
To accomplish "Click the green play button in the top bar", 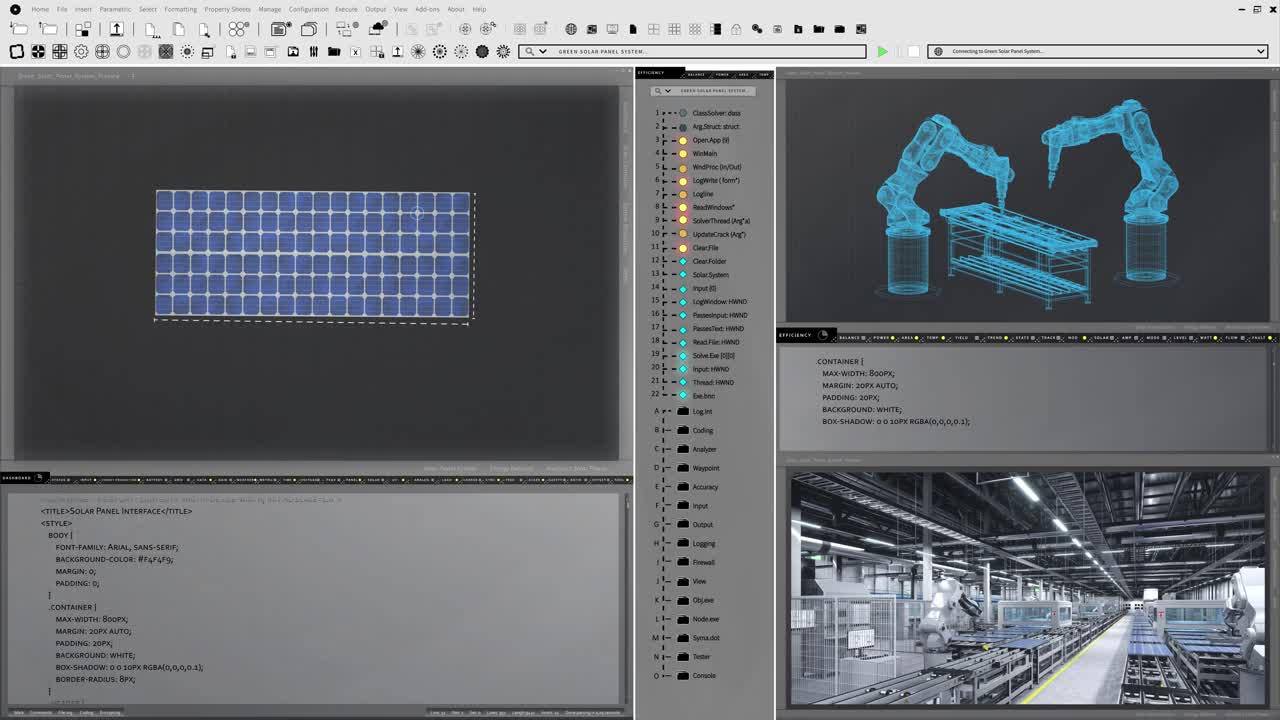I will coord(883,51).
